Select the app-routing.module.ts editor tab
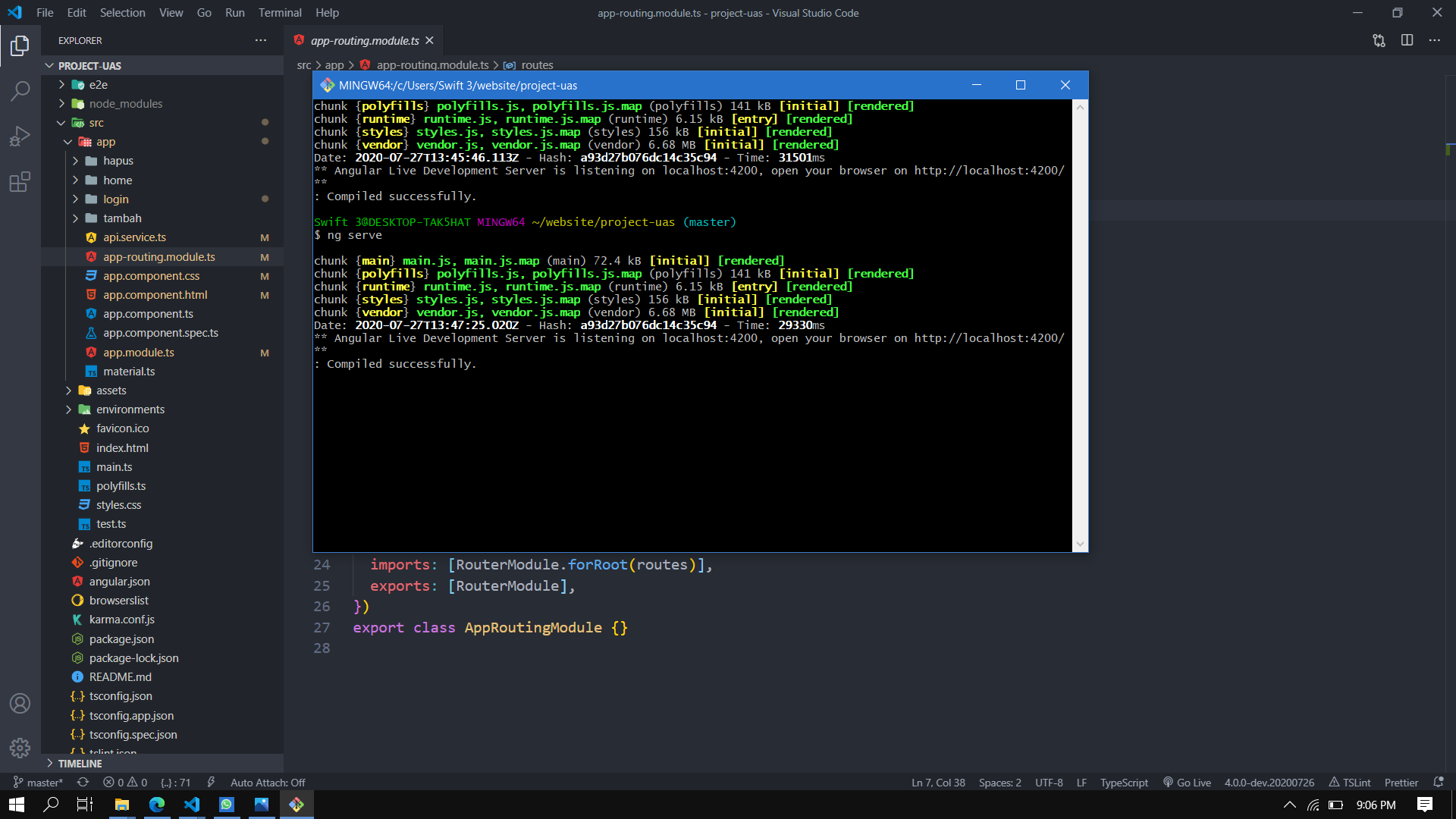1456x819 pixels. 365,40
